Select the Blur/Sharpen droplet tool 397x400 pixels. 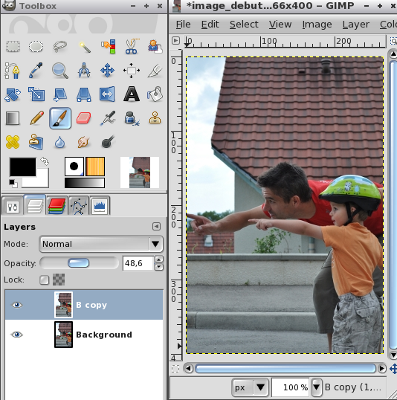(x=60, y=142)
